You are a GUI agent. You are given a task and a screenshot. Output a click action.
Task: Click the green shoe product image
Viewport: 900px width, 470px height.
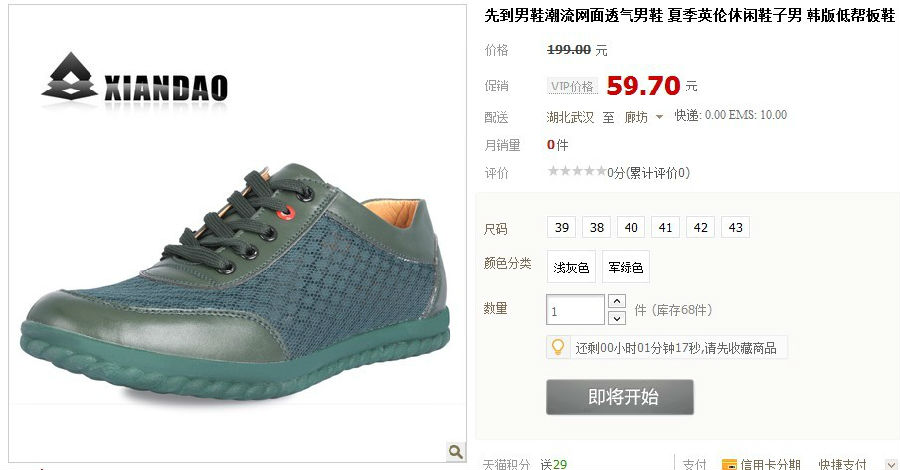237,281
